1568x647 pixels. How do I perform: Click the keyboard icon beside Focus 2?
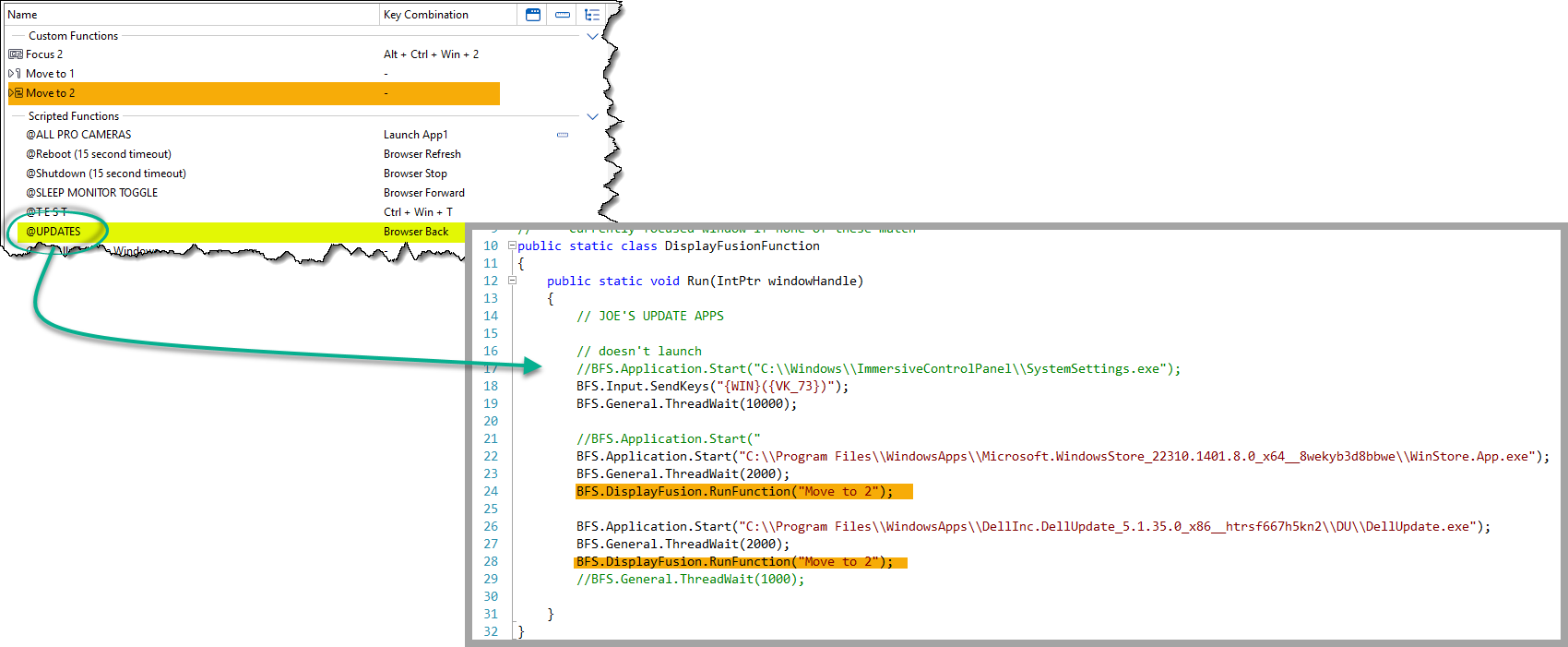tap(16, 54)
